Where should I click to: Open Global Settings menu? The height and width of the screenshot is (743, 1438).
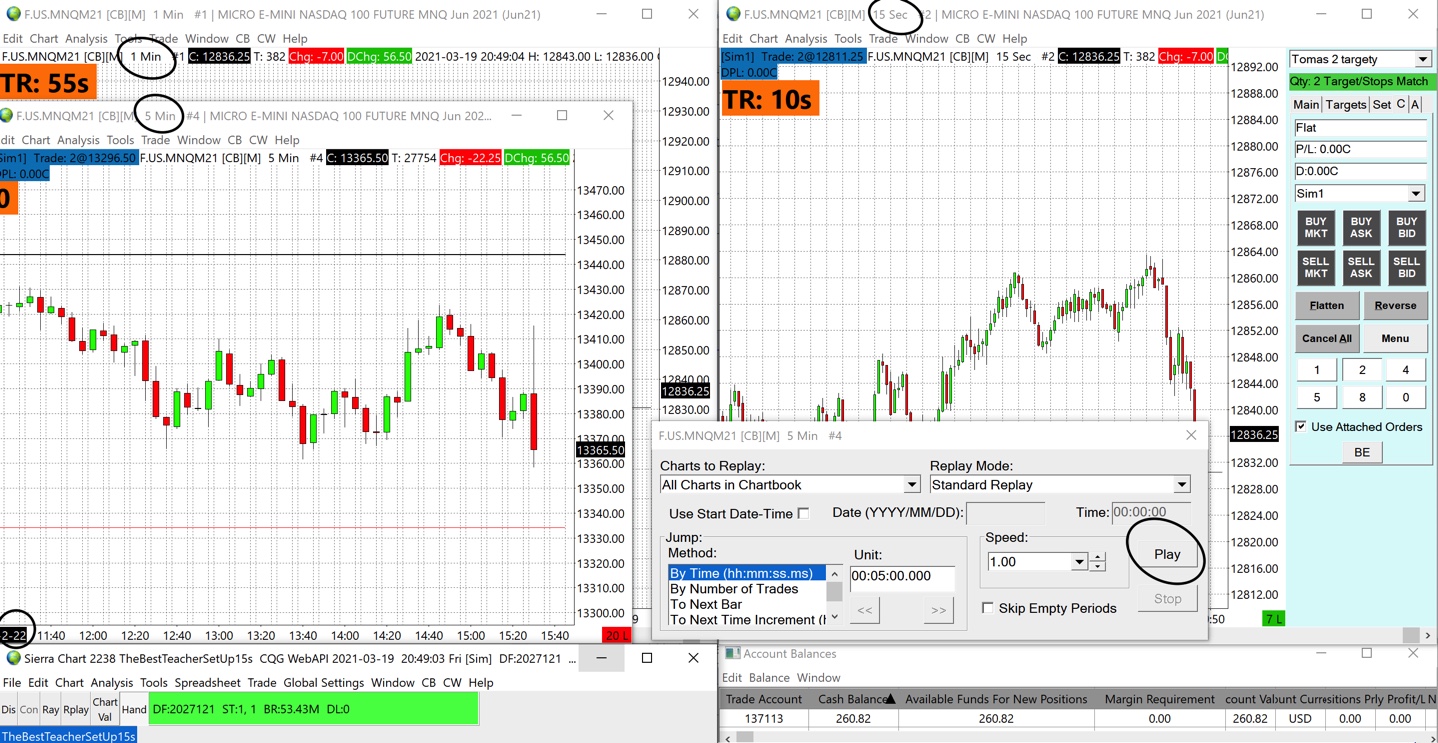tap(323, 683)
